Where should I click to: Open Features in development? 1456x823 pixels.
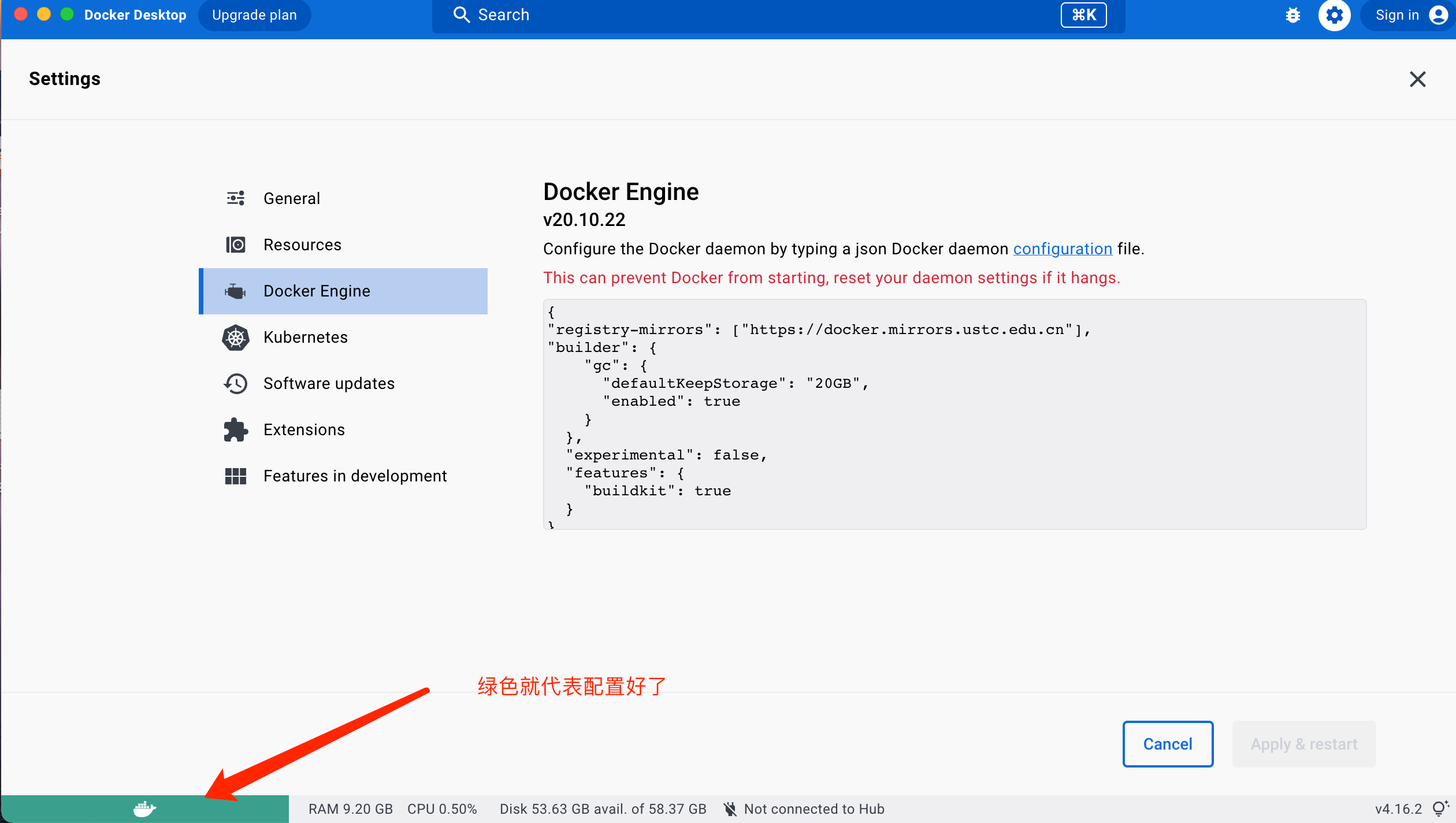(x=343, y=476)
